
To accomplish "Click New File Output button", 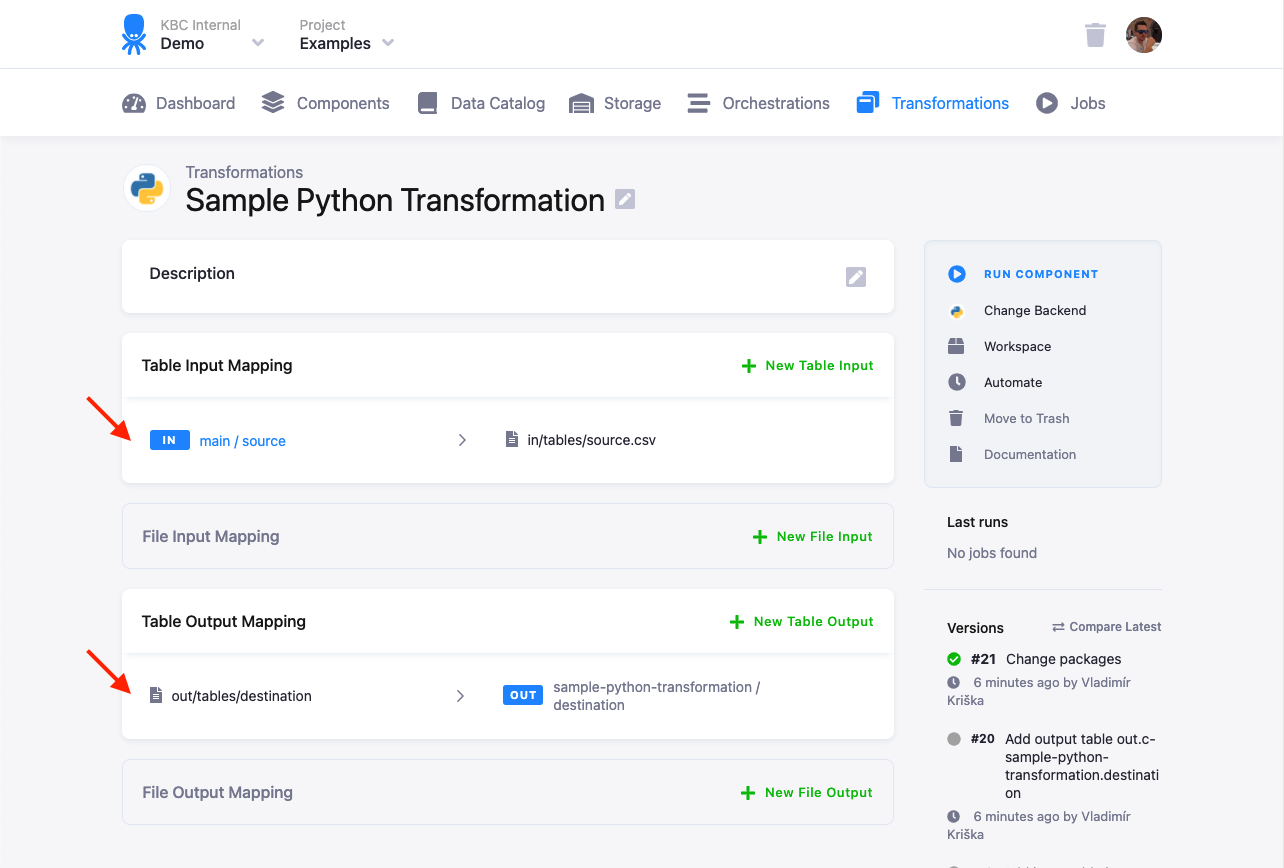I will click(806, 793).
